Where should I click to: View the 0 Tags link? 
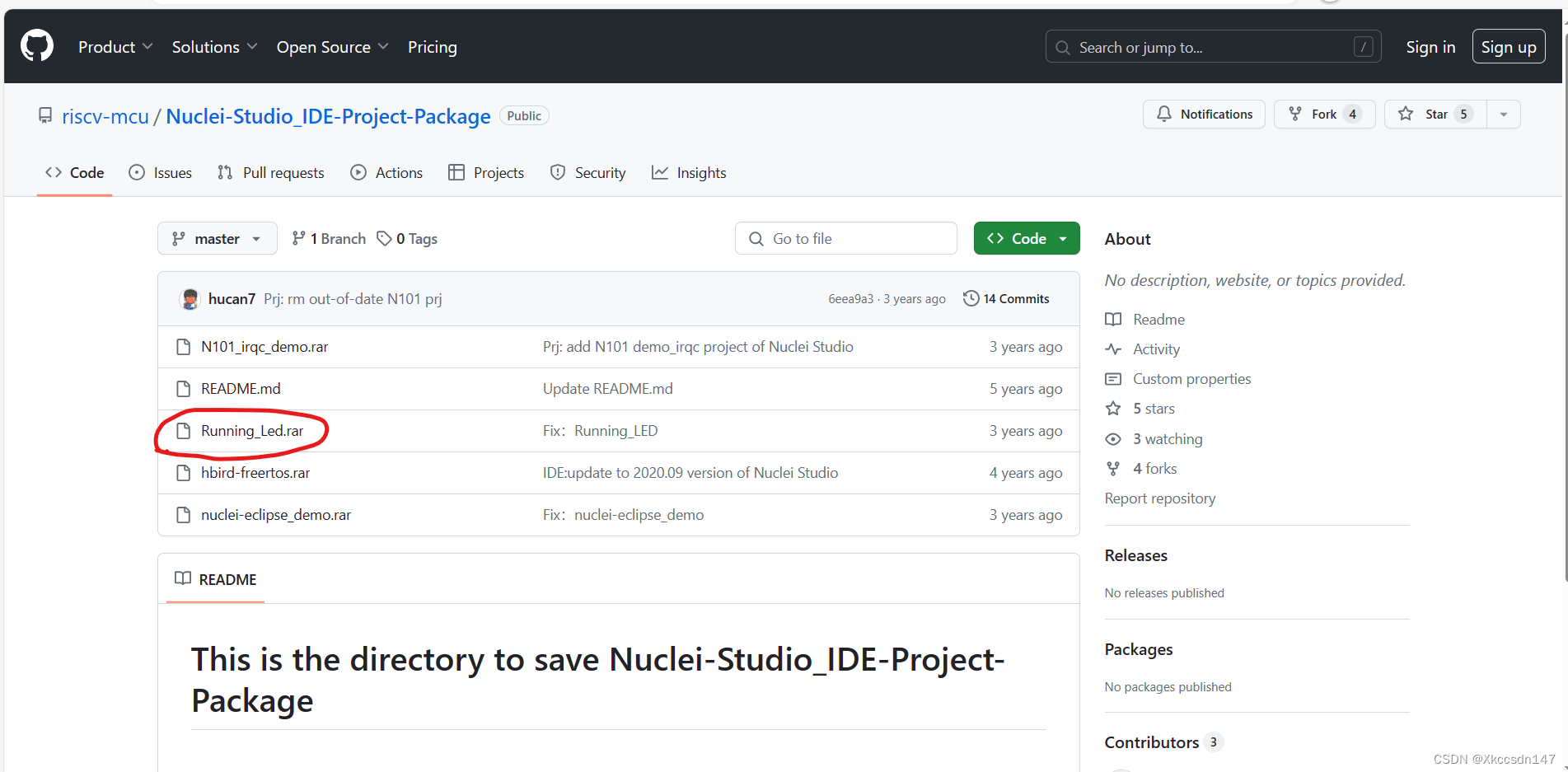pyautogui.click(x=407, y=238)
